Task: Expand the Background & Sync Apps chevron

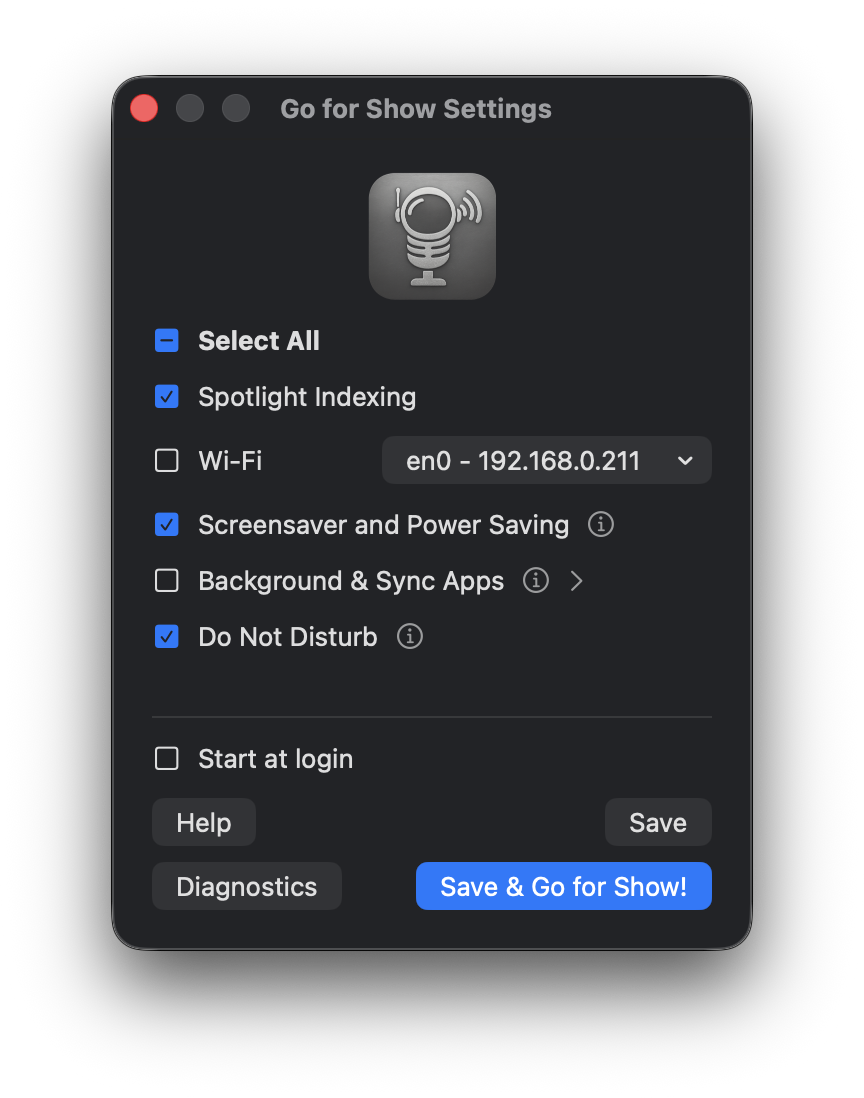Action: click(x=576, y=580)
